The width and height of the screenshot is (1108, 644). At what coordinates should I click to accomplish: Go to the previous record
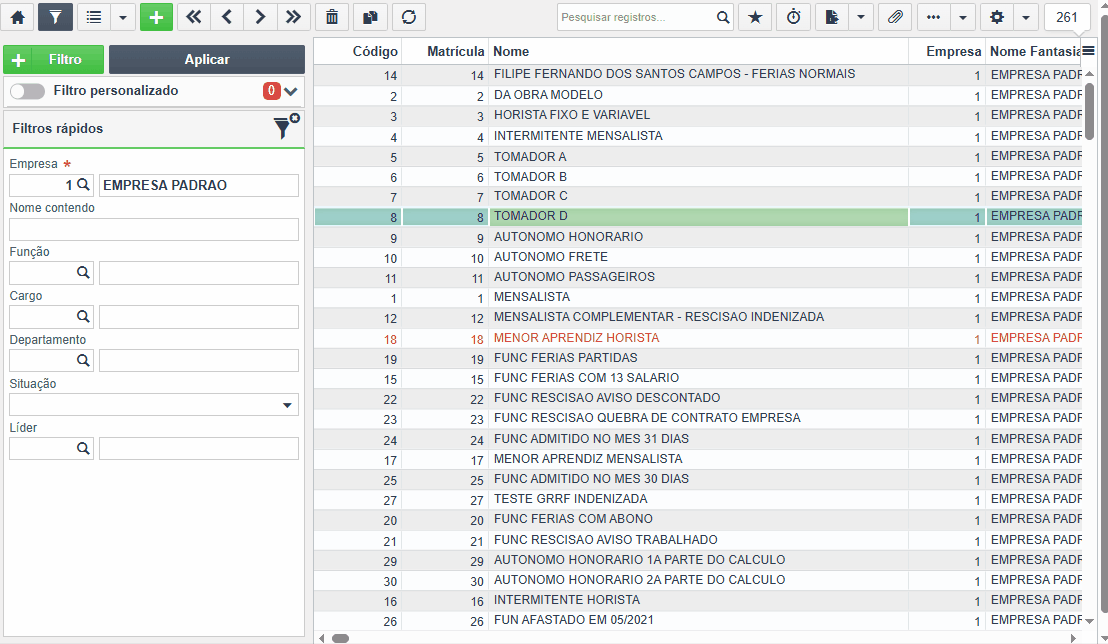[227, 17]
